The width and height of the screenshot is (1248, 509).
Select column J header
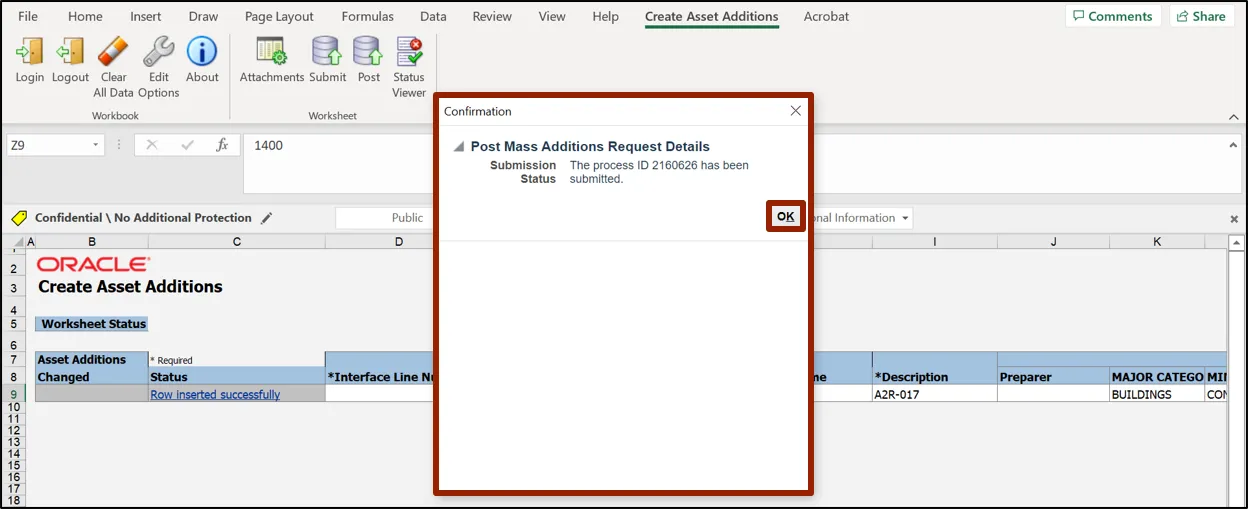1053,242
